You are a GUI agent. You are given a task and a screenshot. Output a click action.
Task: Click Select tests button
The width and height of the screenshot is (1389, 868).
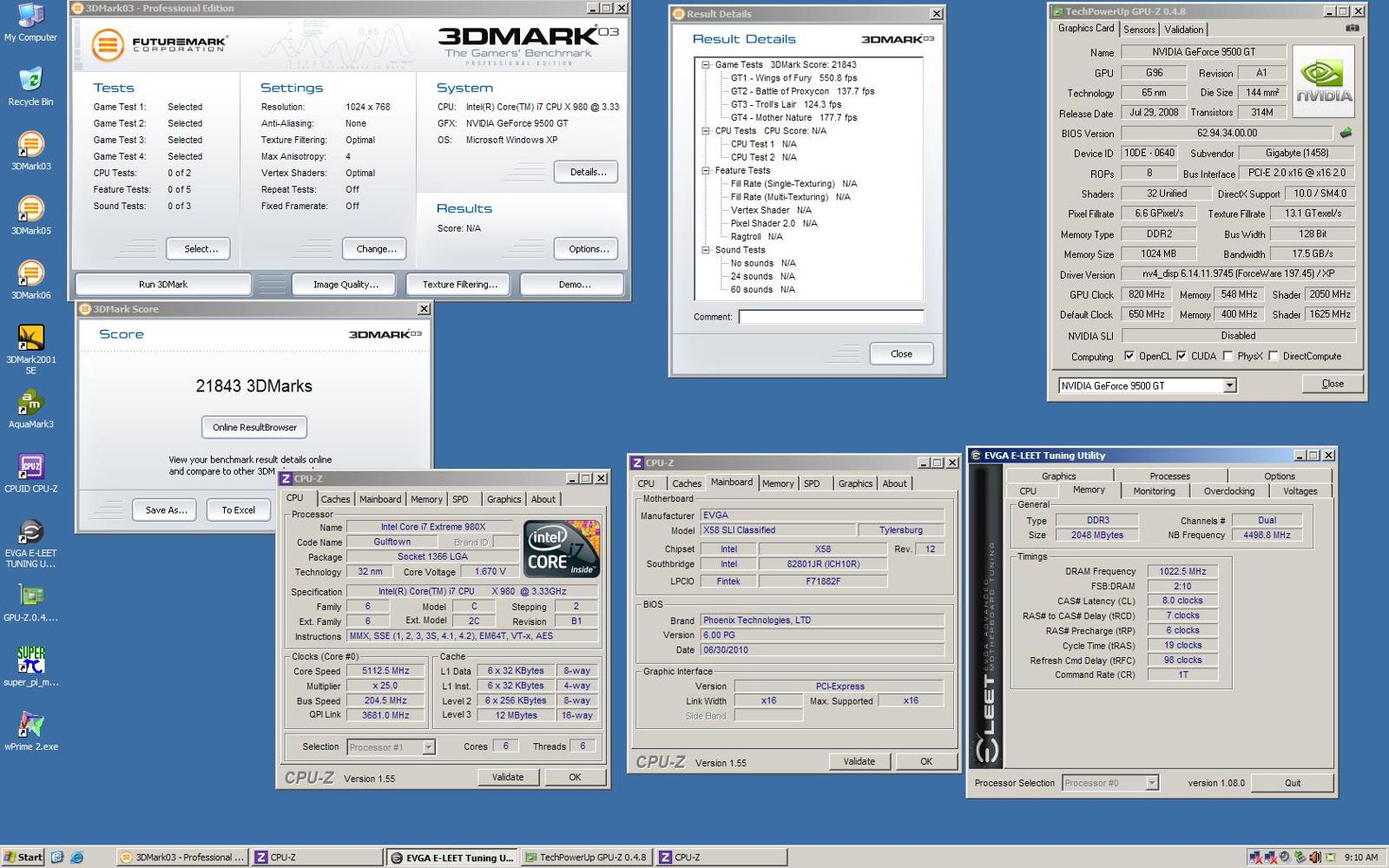(x=201, y=248)
